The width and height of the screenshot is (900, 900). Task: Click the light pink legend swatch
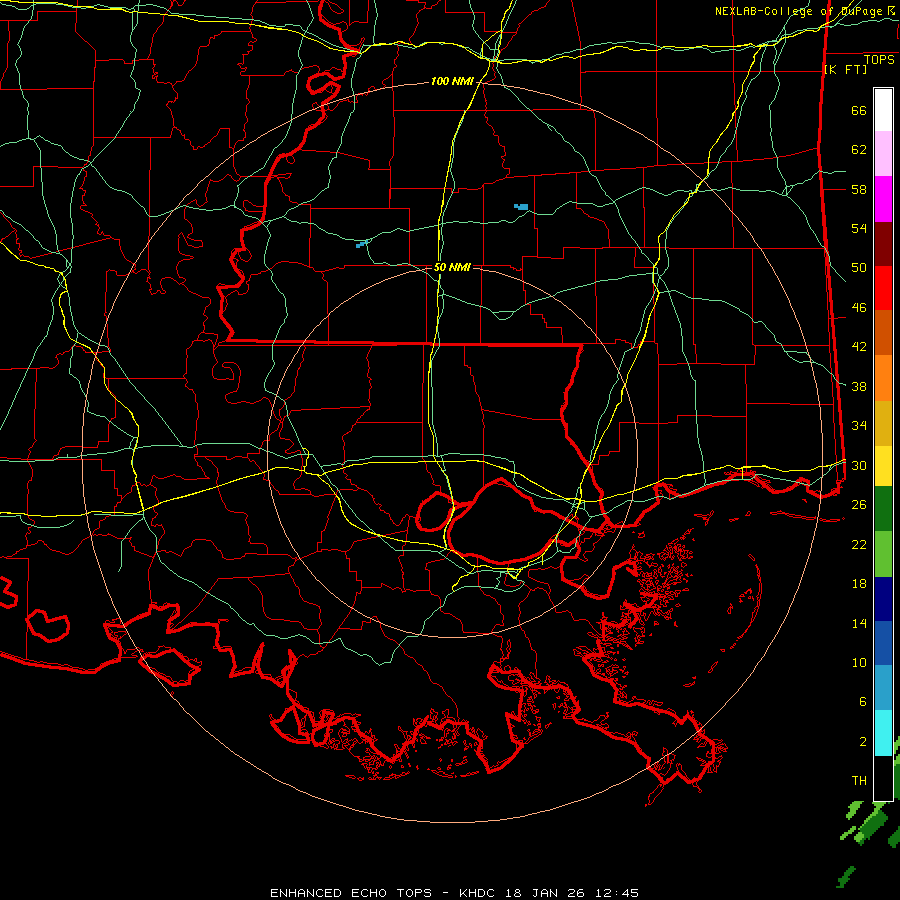click(883, 153)
